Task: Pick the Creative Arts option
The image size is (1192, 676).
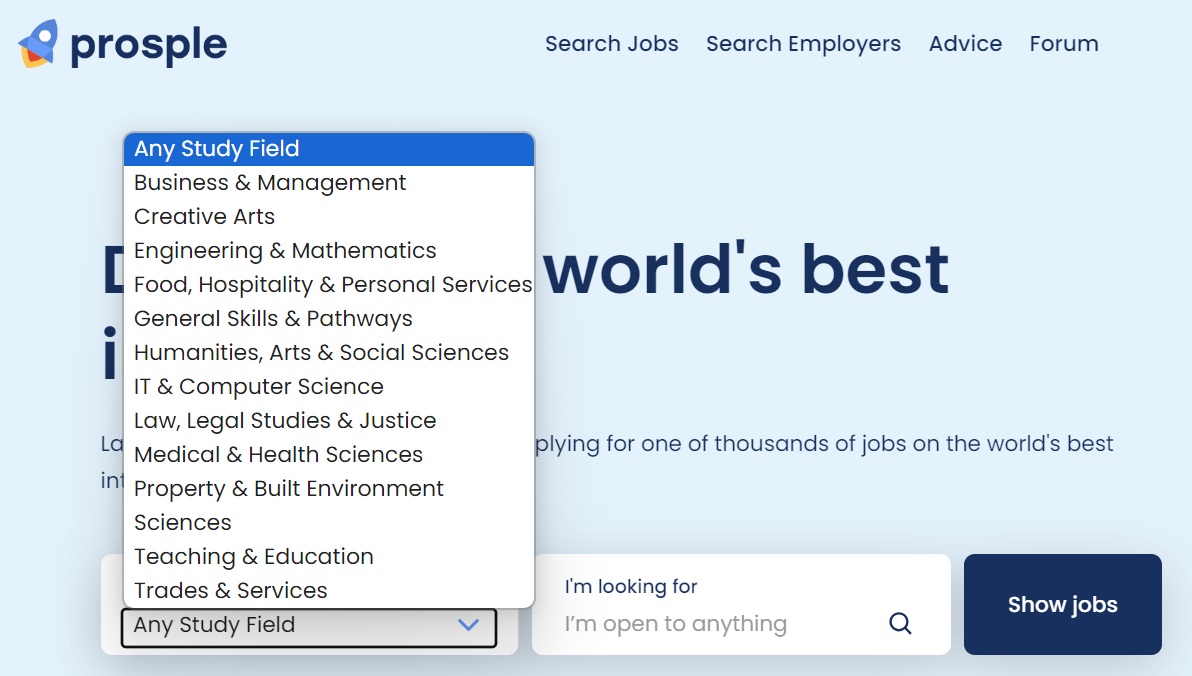Action: coord(328,217)
